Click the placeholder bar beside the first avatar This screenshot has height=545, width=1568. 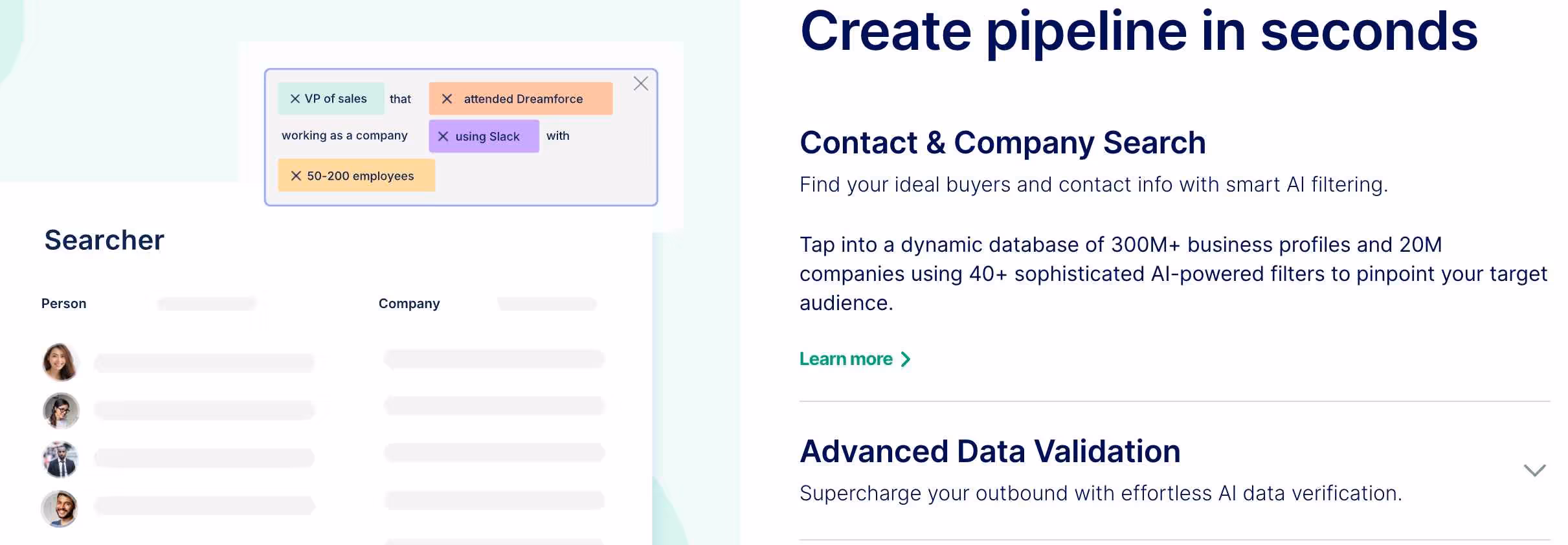(204, 362)
